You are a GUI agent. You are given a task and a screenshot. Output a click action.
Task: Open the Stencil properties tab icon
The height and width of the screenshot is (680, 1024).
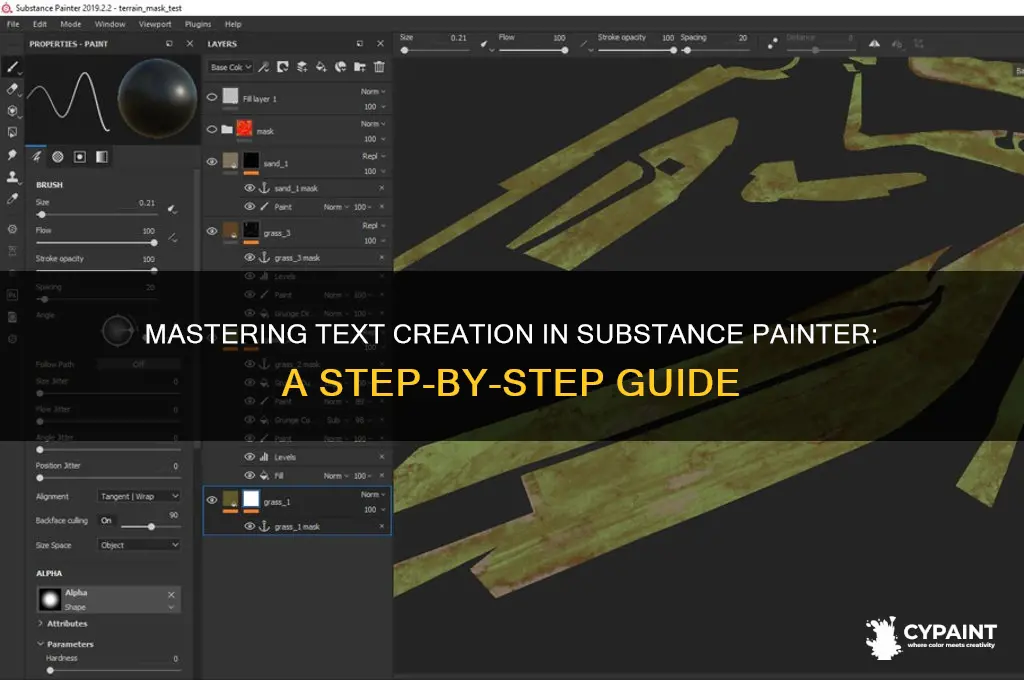click(80, 157)
